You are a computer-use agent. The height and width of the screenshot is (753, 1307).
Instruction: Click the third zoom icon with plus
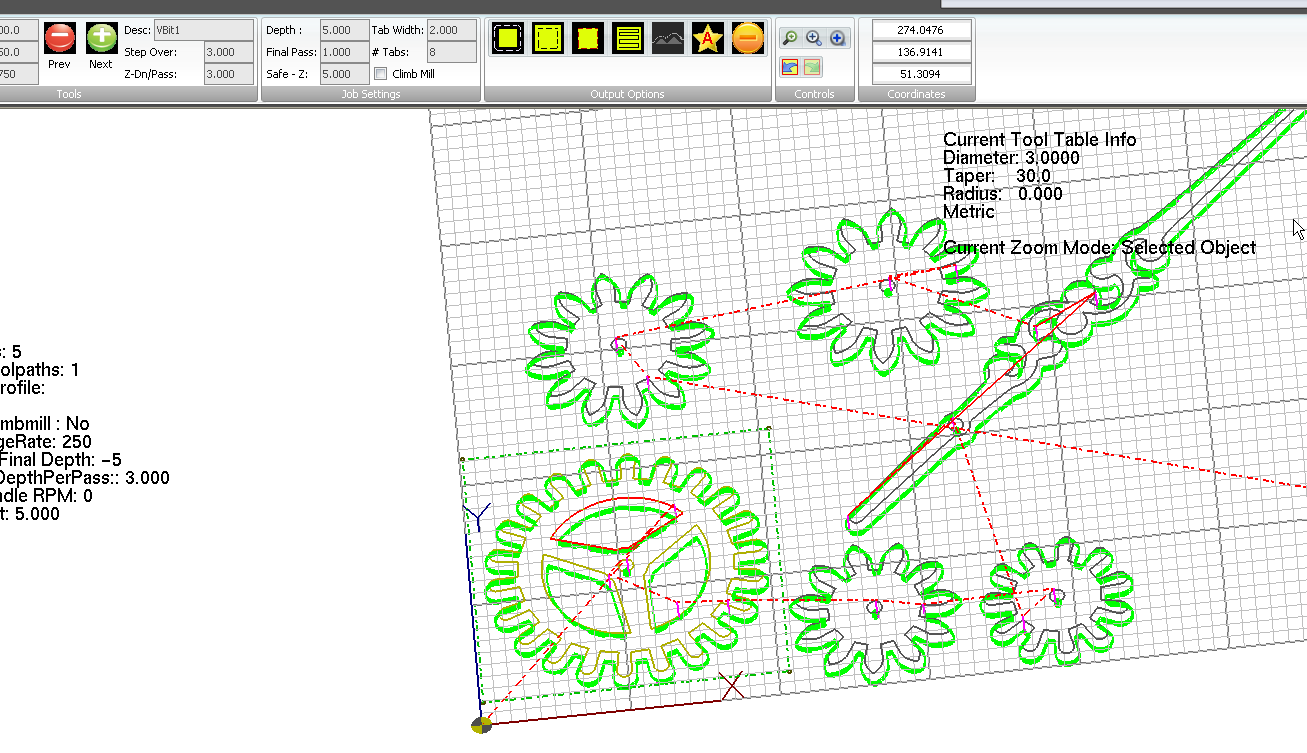click(x=838, y=38)
